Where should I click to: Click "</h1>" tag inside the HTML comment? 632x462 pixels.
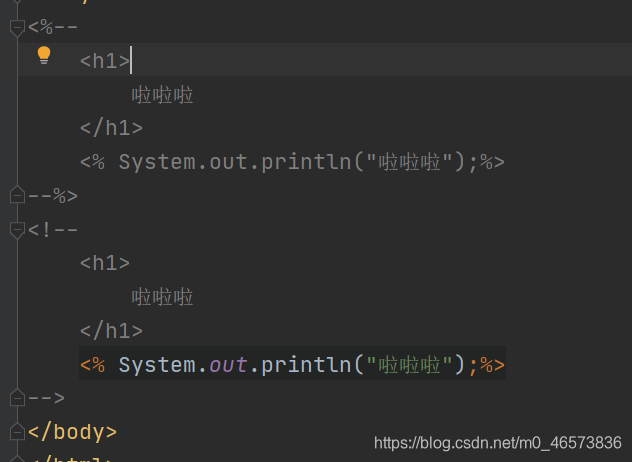(111, 331)
